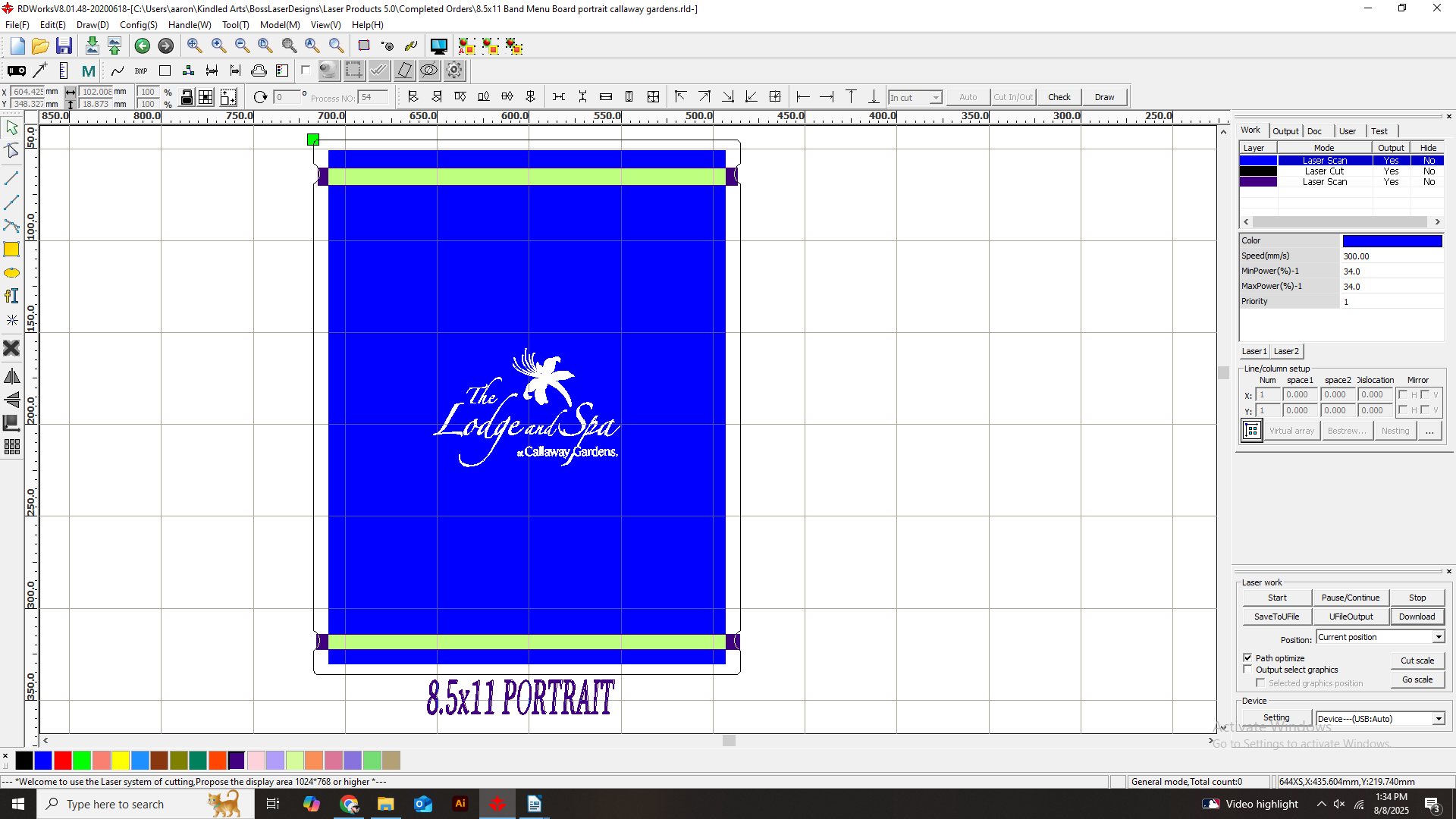
Task: Toggle the X row Mirror V checkbox
Action: [x=1425, y=395]
